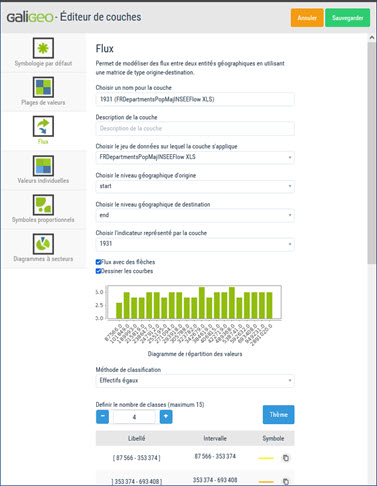Click the Symbologie par défaut label
The width and height of the screenshot is (377, 486).
pos(43,63)
